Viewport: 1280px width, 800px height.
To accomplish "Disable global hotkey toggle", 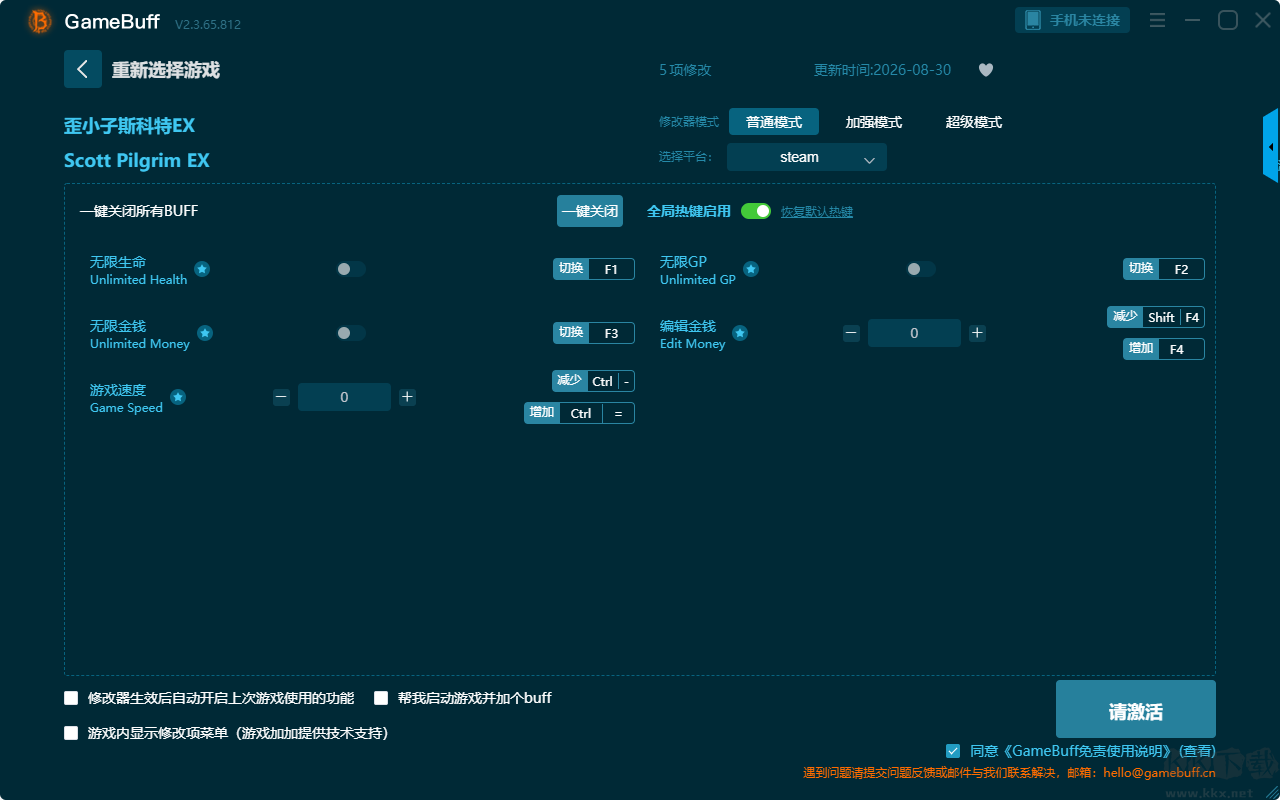I will pyautogui.click(x=756, y=211).
